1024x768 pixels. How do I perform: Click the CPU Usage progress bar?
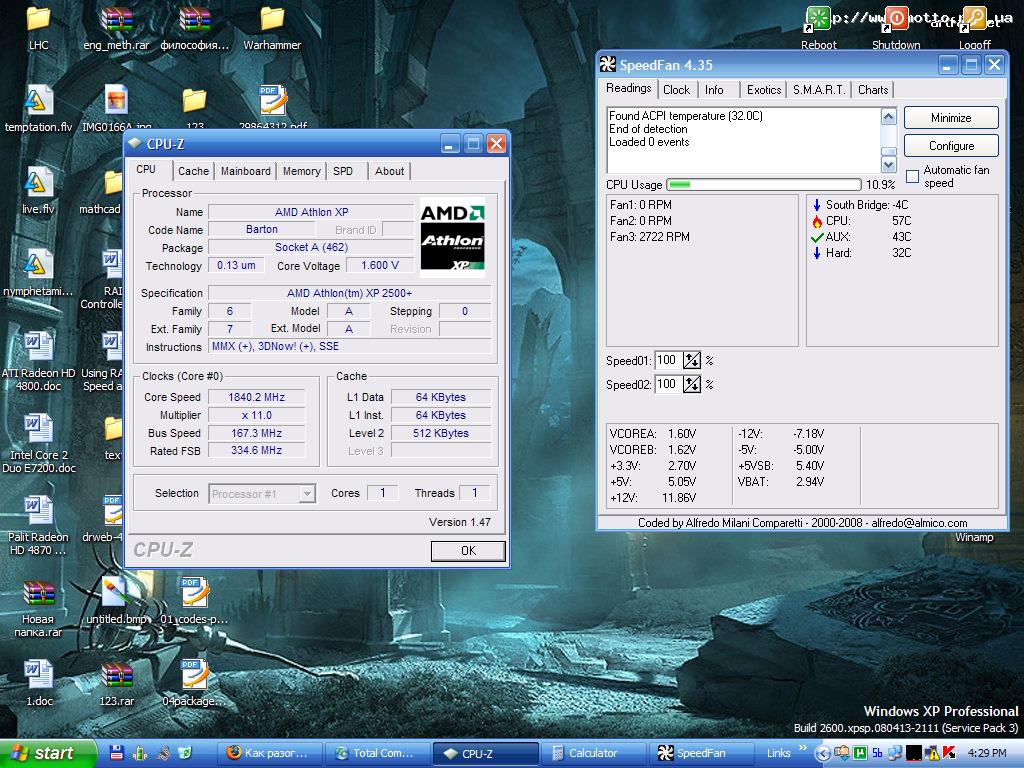point(763,184)
